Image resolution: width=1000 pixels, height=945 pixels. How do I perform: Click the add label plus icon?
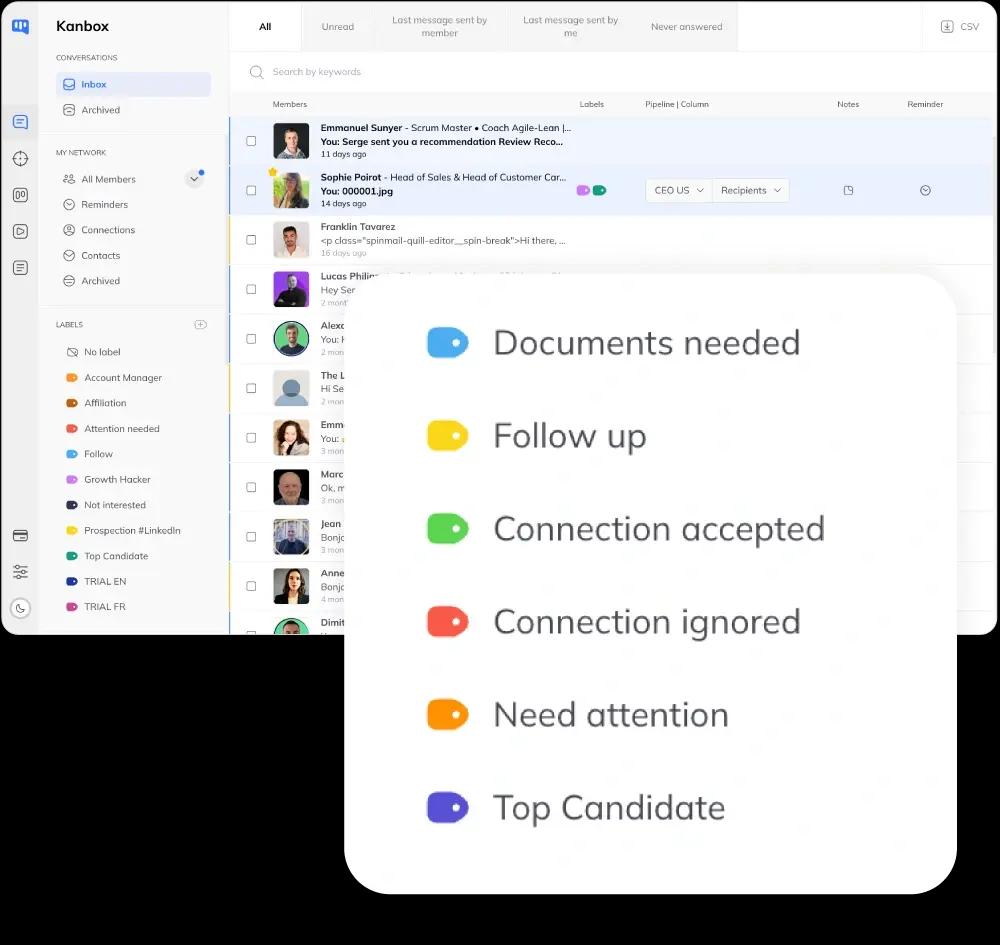(200, 325)
